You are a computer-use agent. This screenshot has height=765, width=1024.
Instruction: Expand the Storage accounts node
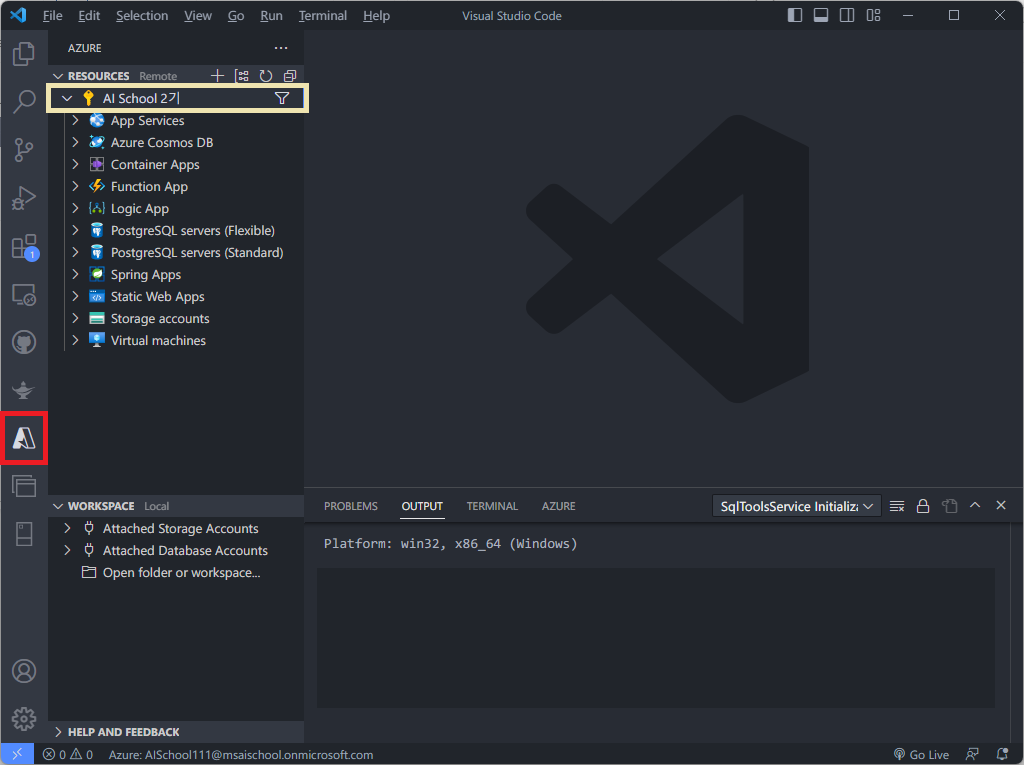(x=75, y=318)
